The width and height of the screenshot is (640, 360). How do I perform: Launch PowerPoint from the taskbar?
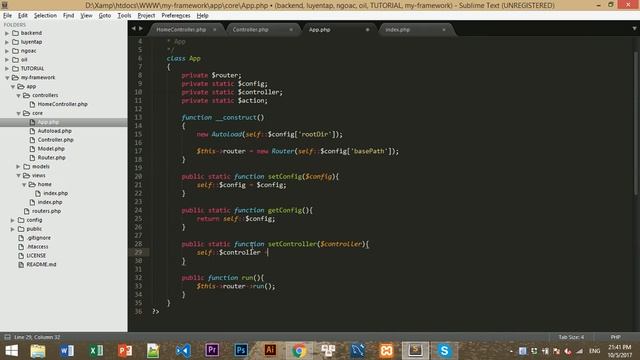pos(125,351)
